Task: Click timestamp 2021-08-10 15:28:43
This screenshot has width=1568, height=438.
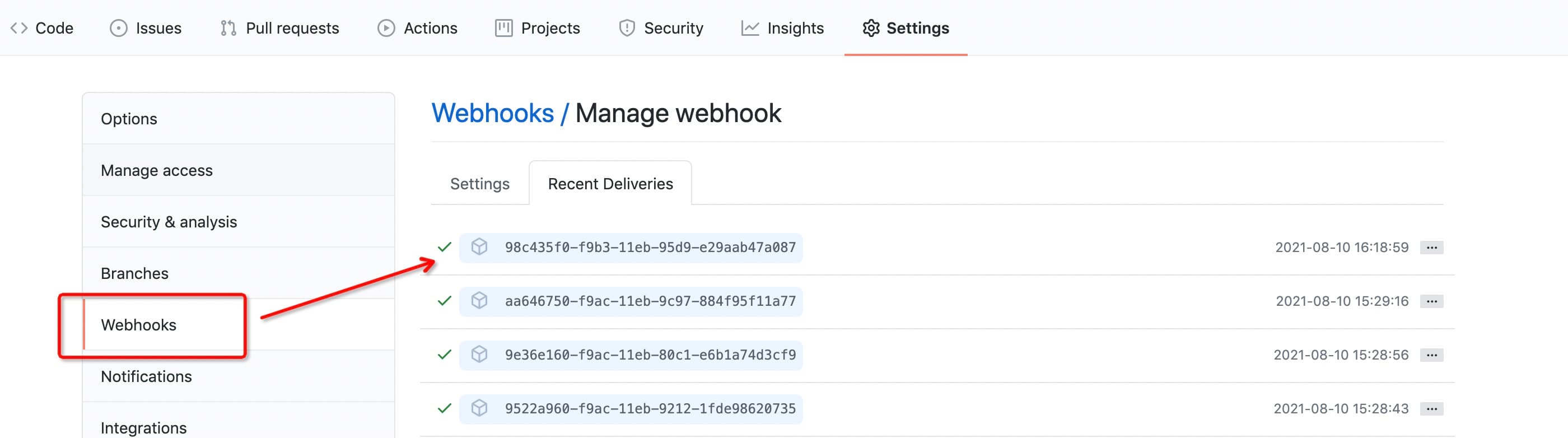Action: point(1341,408)
